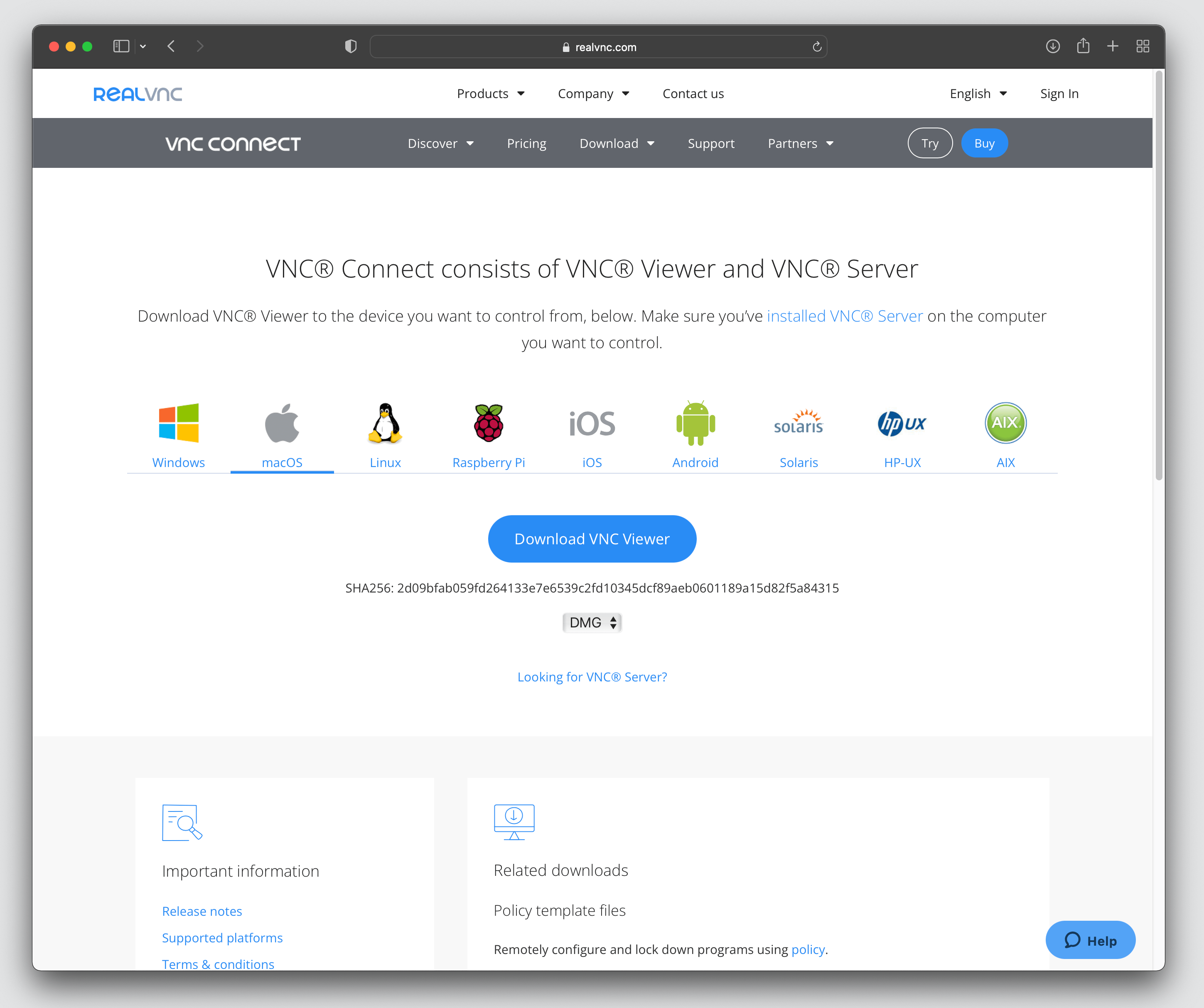Open the Help chat button
The width and height of the screenshot is (1204, 1008).
point(1091,940)
